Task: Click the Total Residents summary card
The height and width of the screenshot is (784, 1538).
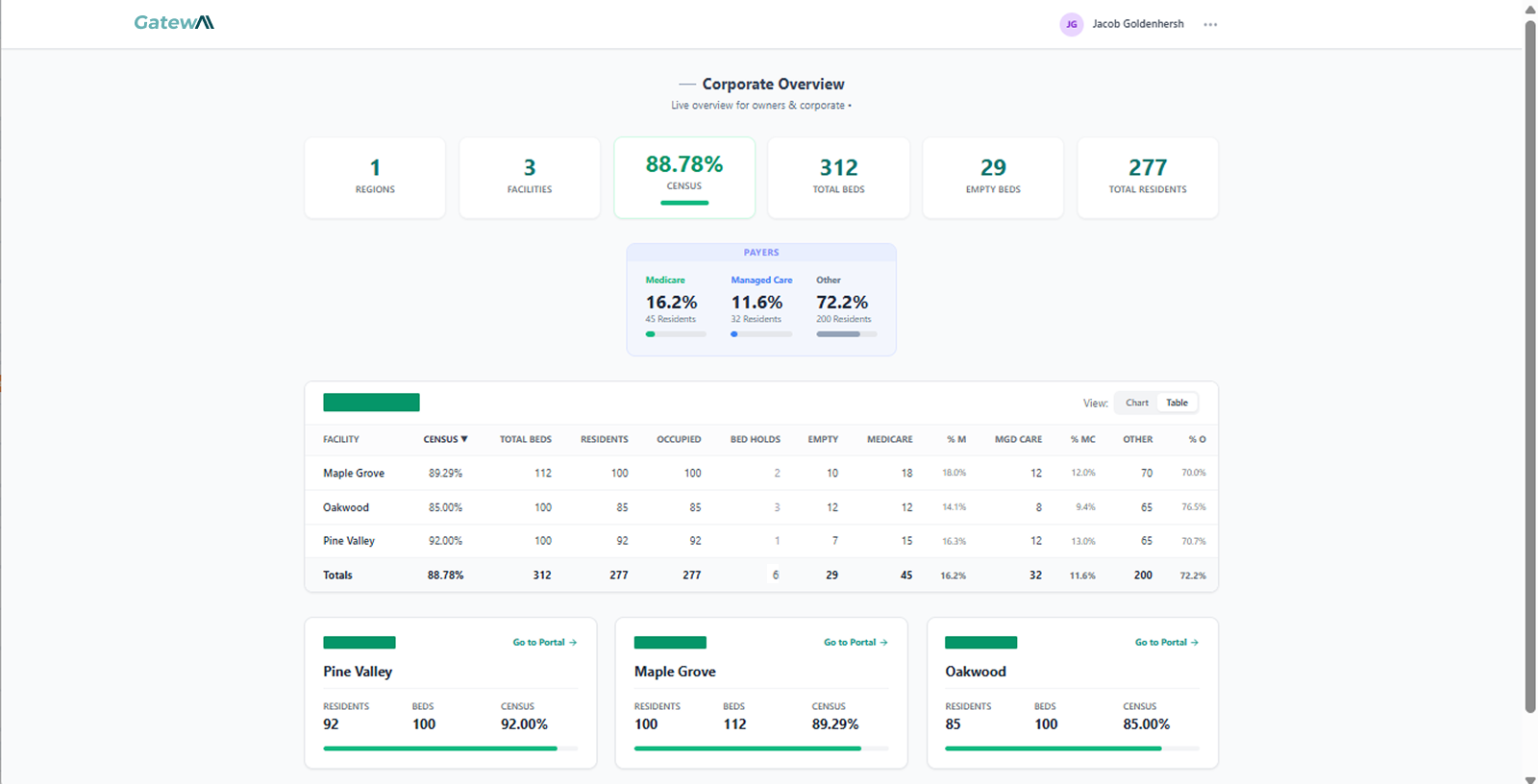Action: point(1147,177)
